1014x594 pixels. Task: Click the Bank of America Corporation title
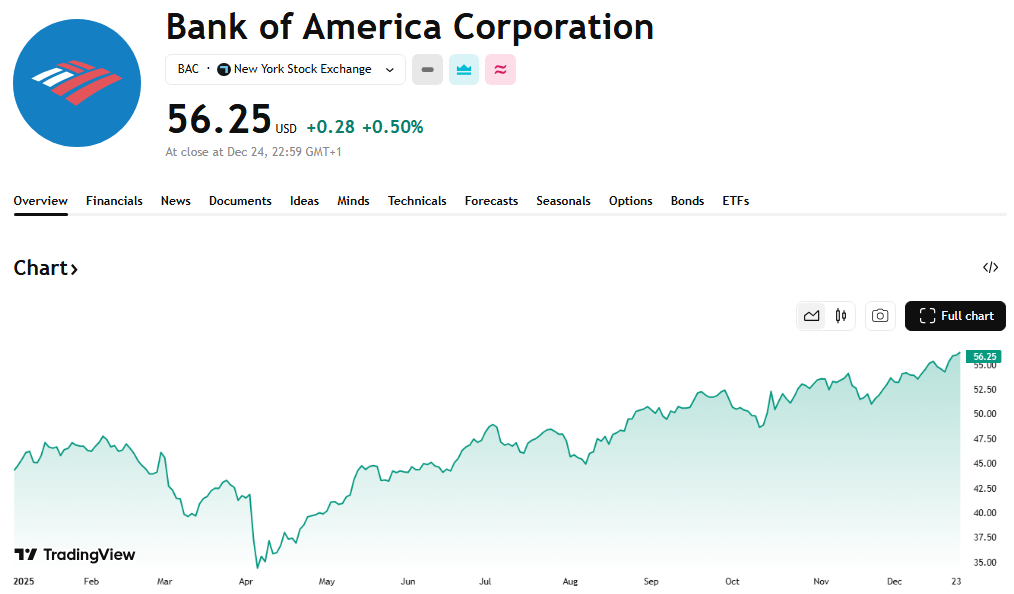pyautogui.click(x=410, y=26)
